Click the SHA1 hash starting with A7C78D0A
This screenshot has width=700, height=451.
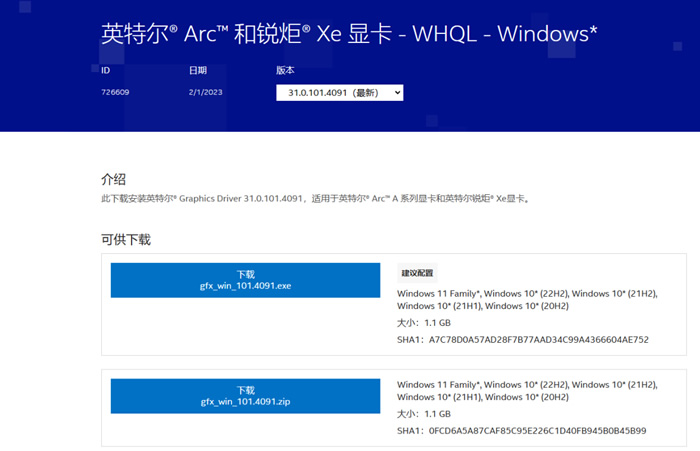[x=538, y=340]
